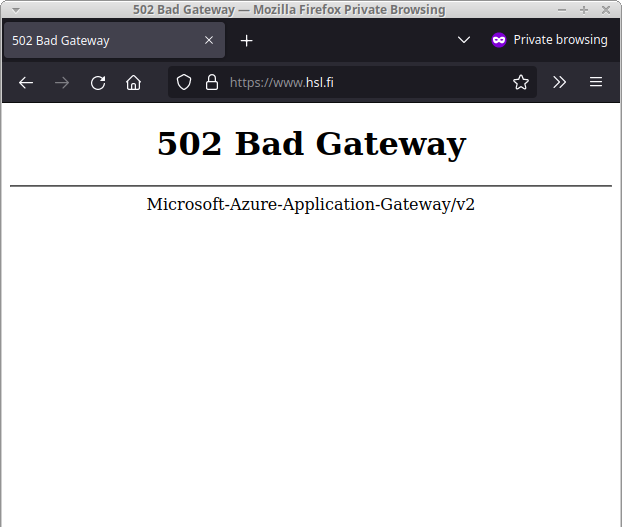622x527 pixels.
Task: Open the Firefox home page
Action: (133, 82)
